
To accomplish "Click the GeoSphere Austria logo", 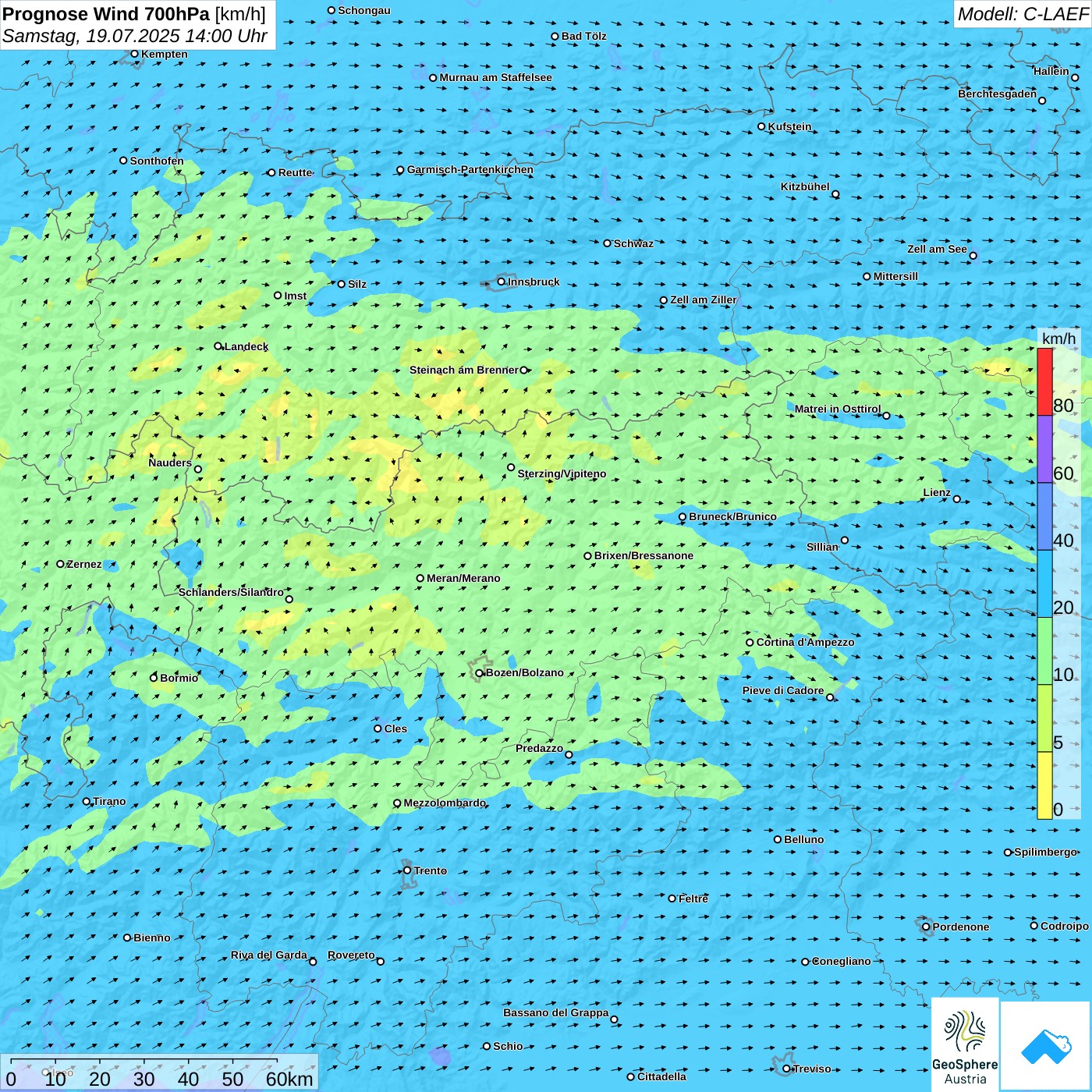I will [965, 1044].
